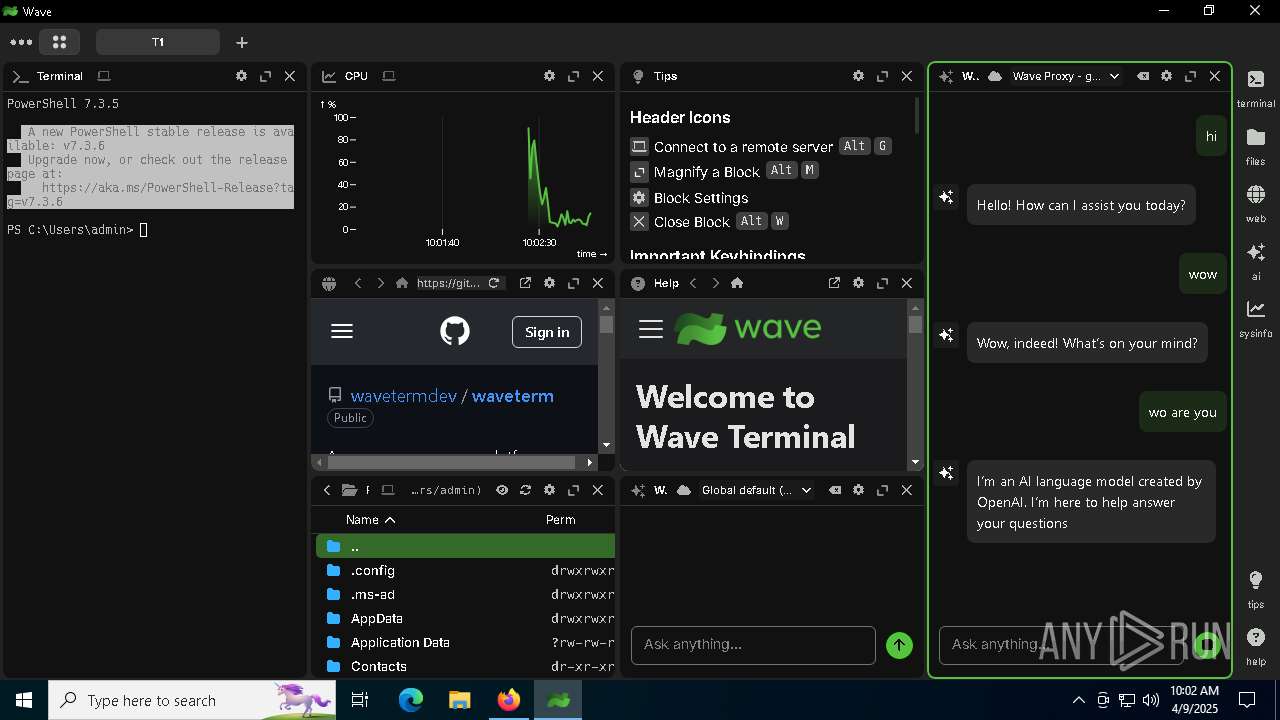Open Tips block settings gear

[x=858, y=76]
